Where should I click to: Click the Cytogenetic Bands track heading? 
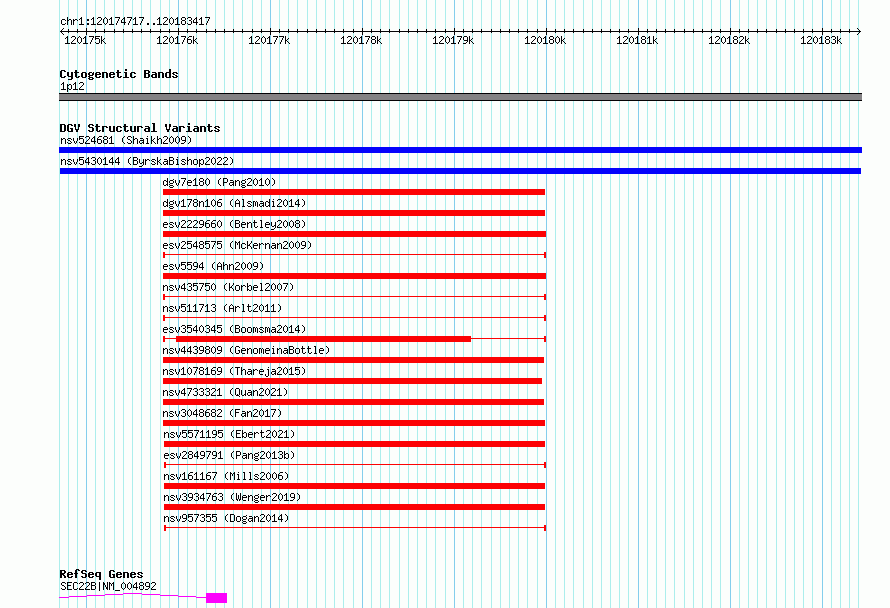tap(119, 74)
